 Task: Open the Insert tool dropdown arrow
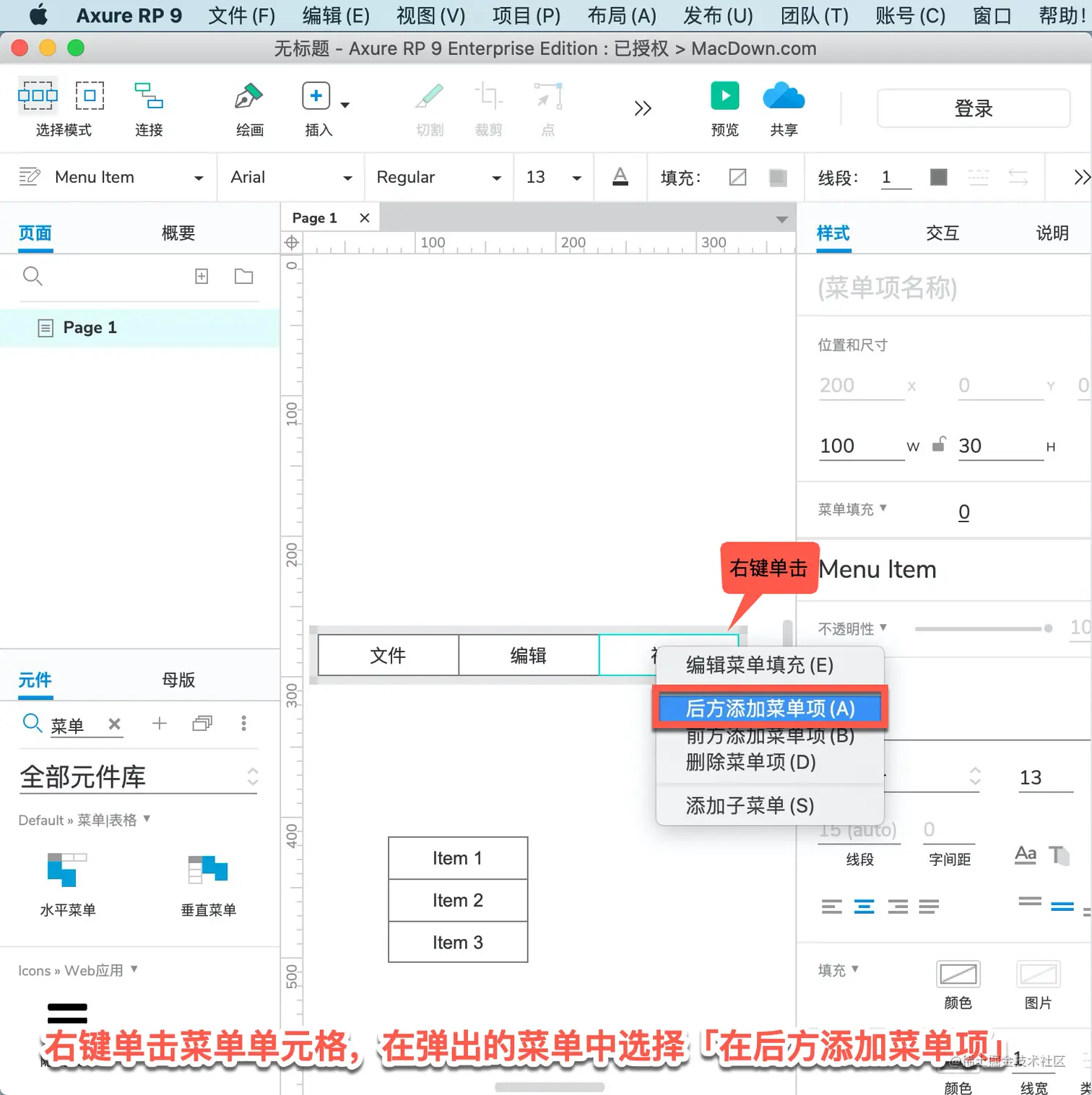[345, 105]
